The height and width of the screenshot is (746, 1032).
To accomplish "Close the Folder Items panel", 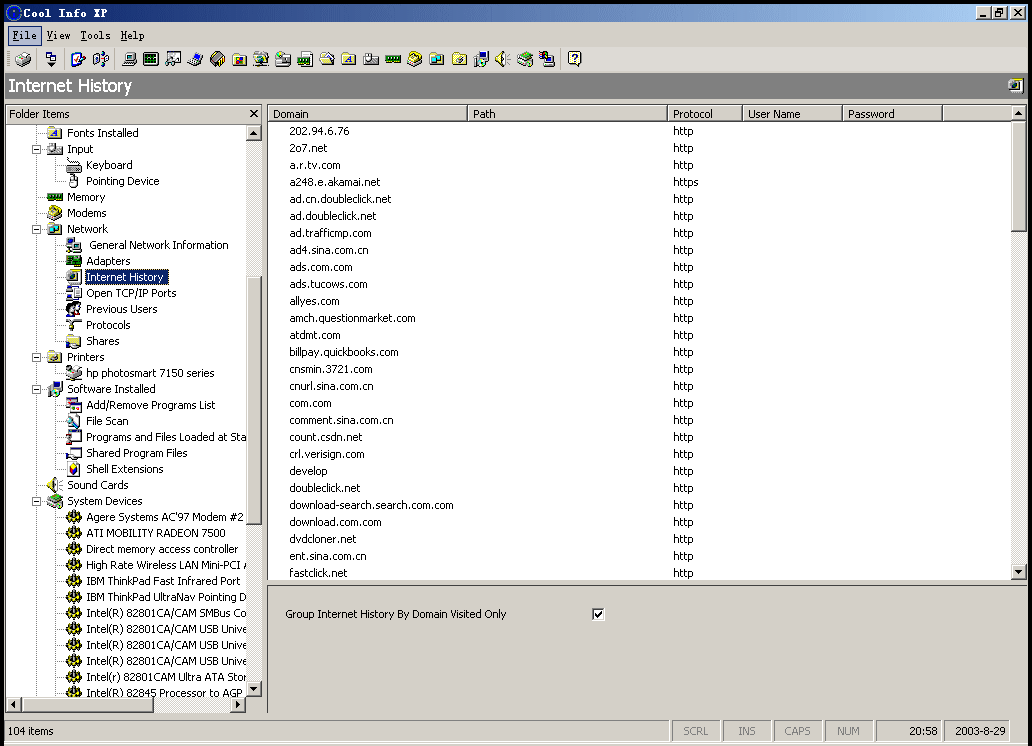I will (x=254, y=114).
